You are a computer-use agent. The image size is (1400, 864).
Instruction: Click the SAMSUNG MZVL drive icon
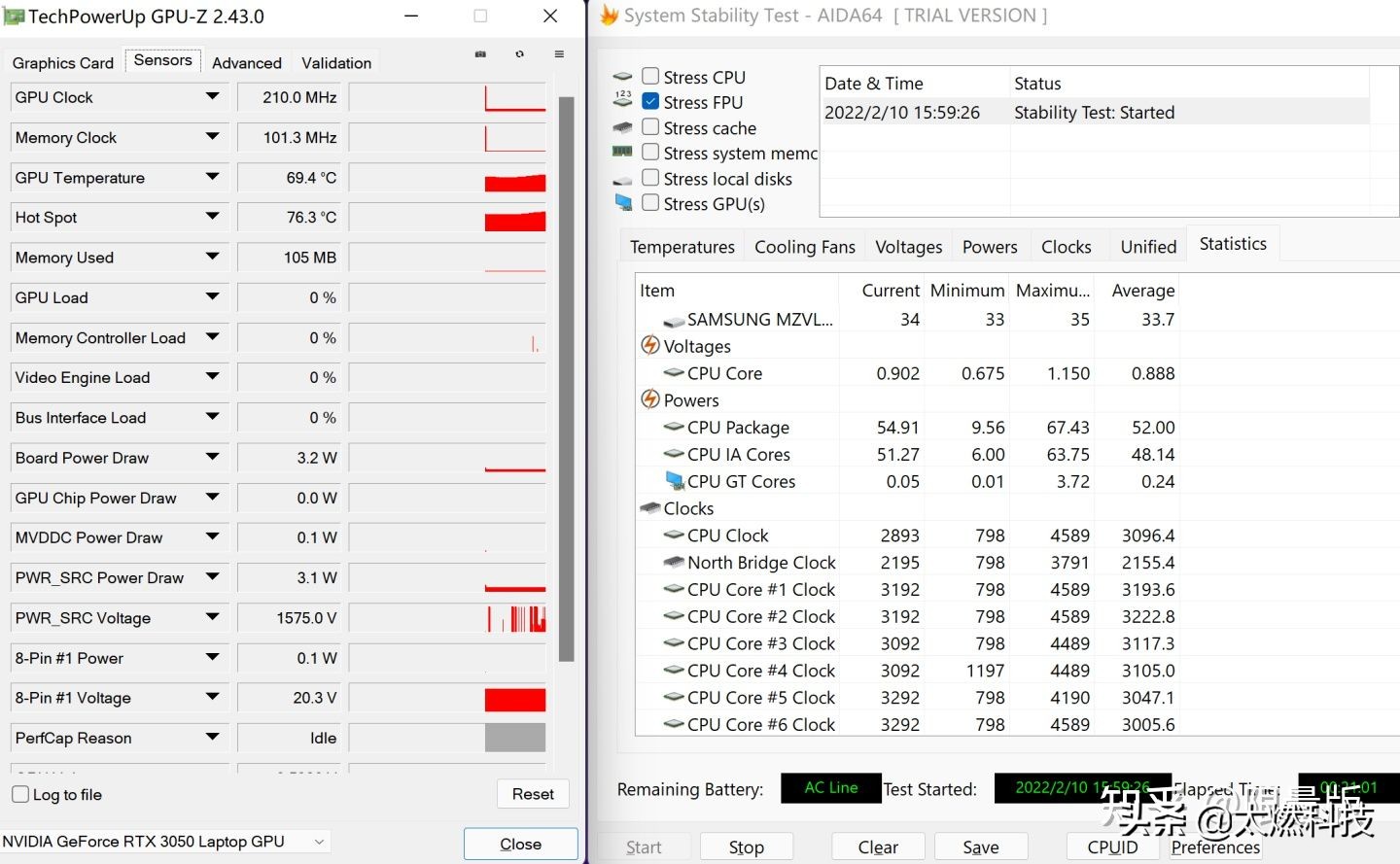[x=674, y=321]
